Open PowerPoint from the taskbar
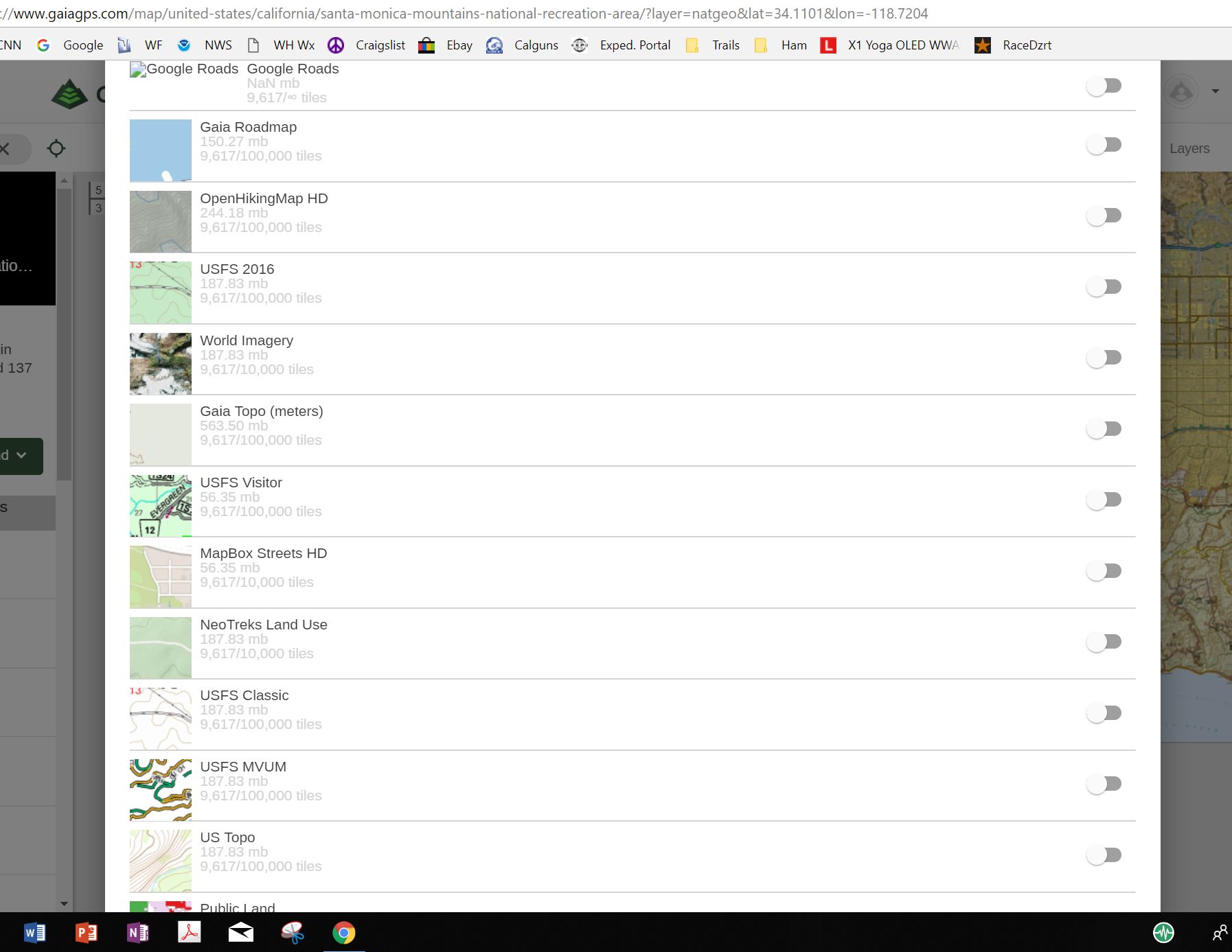This screenshot has height=952, width=1232. [x=86, y=933]
